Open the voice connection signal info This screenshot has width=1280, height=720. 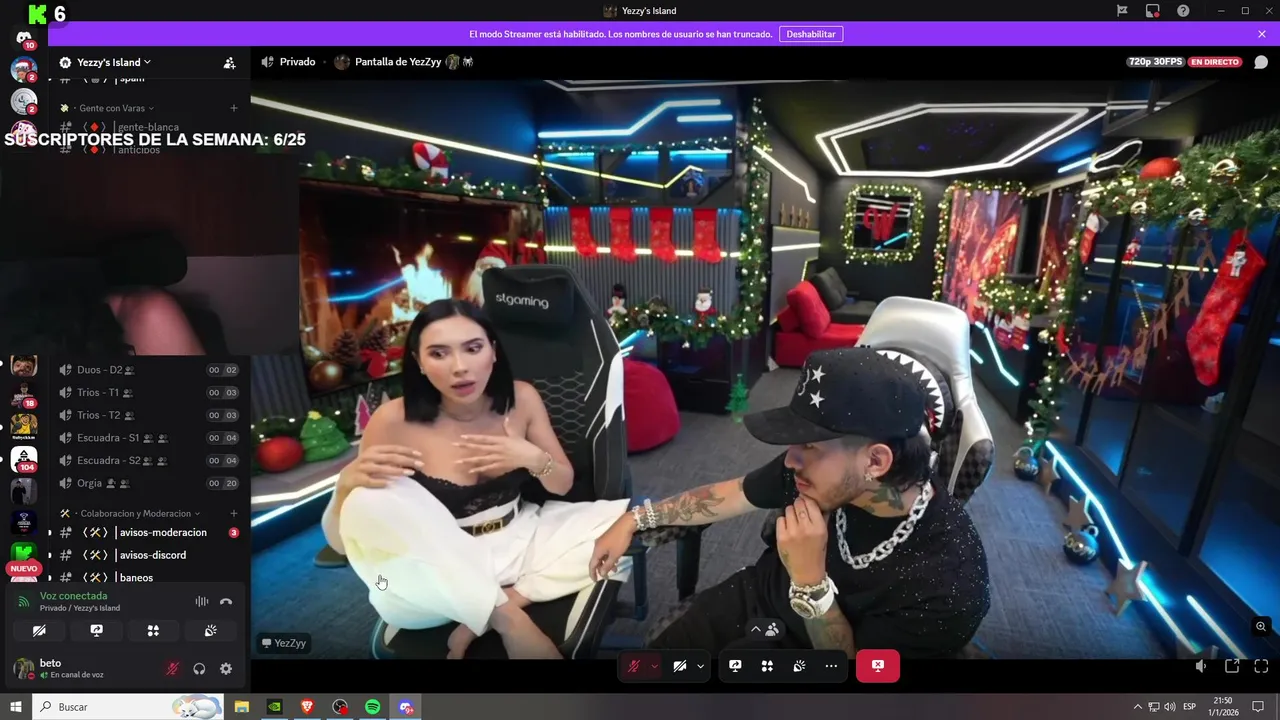pyautogui.click(x=24, y=601)
